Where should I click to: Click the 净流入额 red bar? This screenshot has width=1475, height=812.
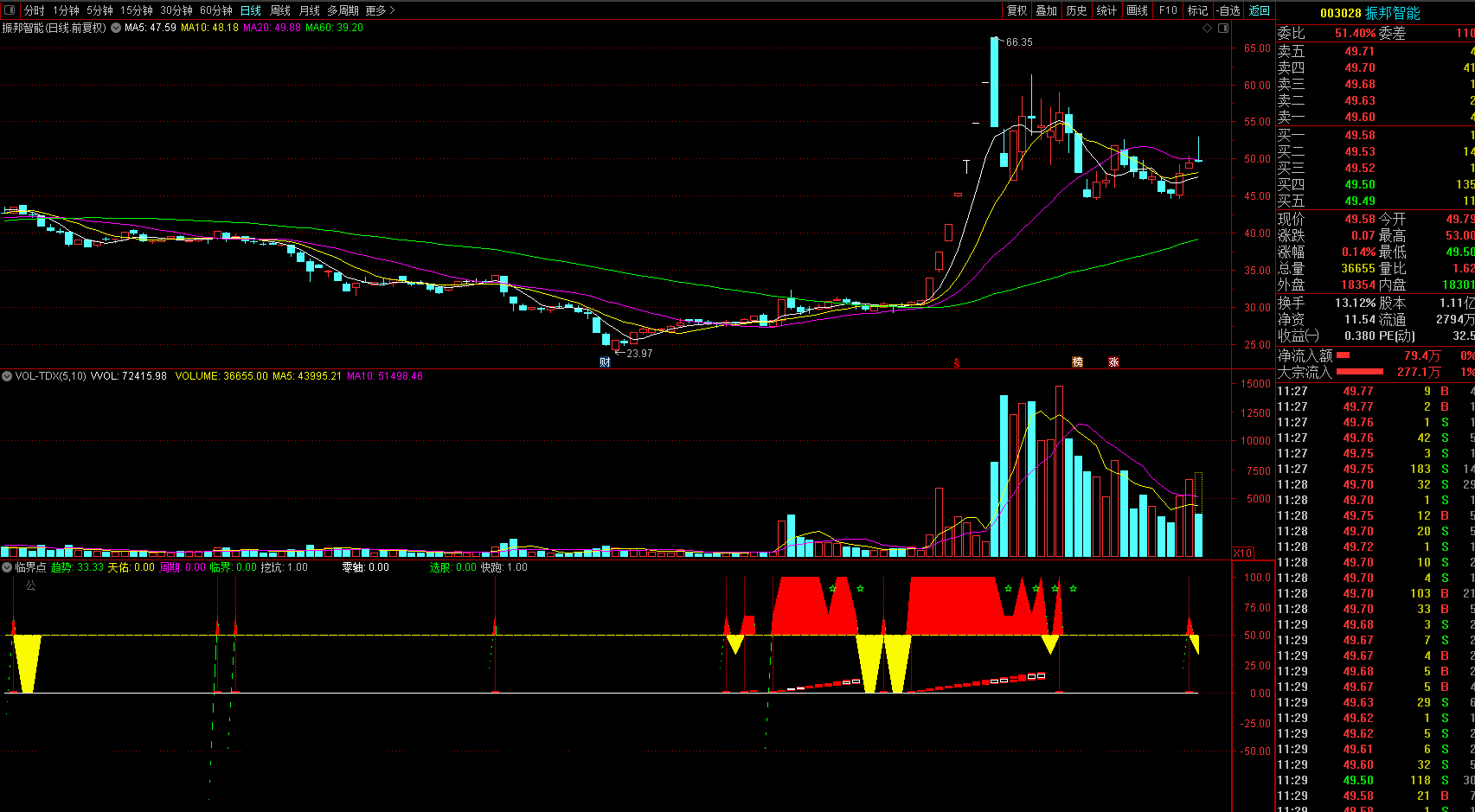point(1343,355)
